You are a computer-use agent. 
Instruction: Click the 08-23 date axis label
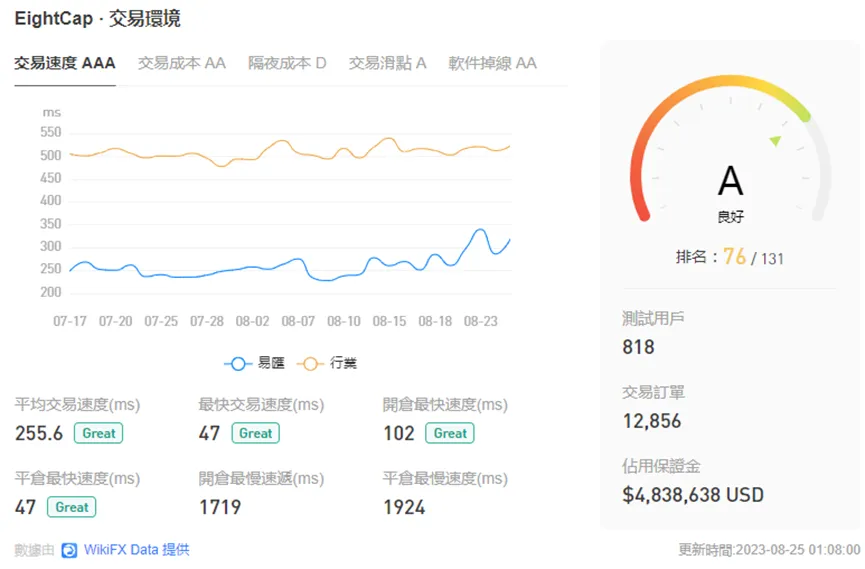(x=480, y=321)
